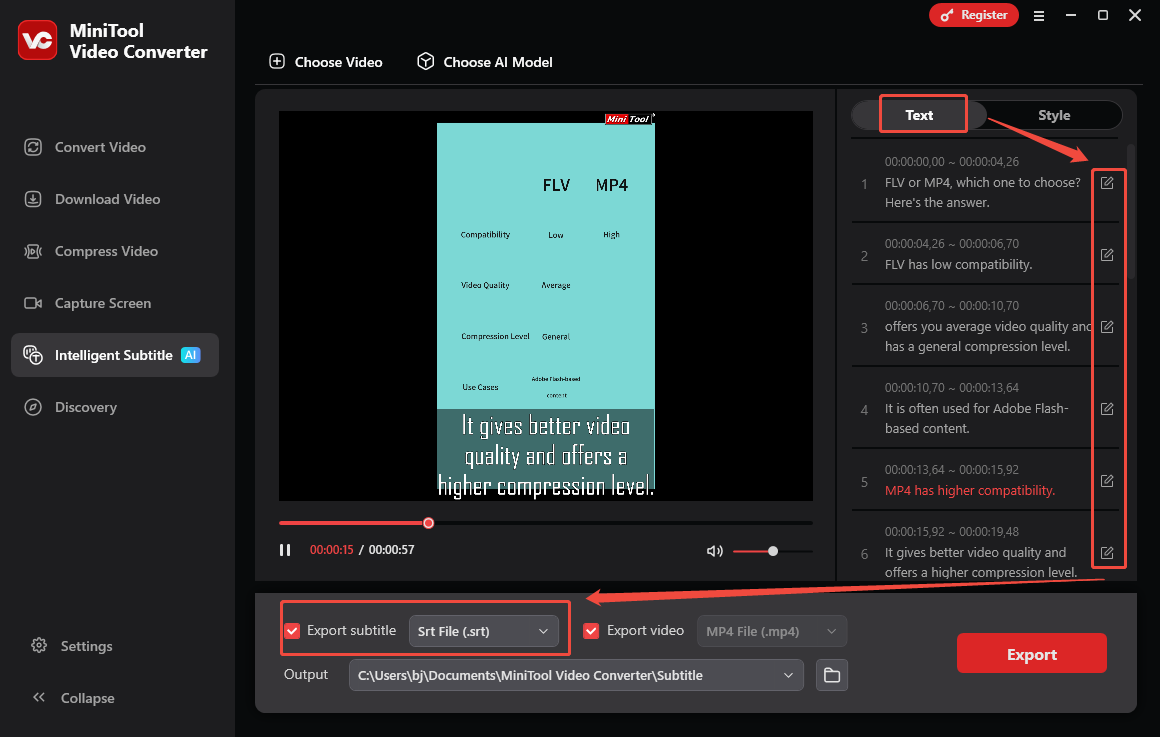Expand the MP4 File format dropdown
The image size is (1160, 737).
coord(771,631)
